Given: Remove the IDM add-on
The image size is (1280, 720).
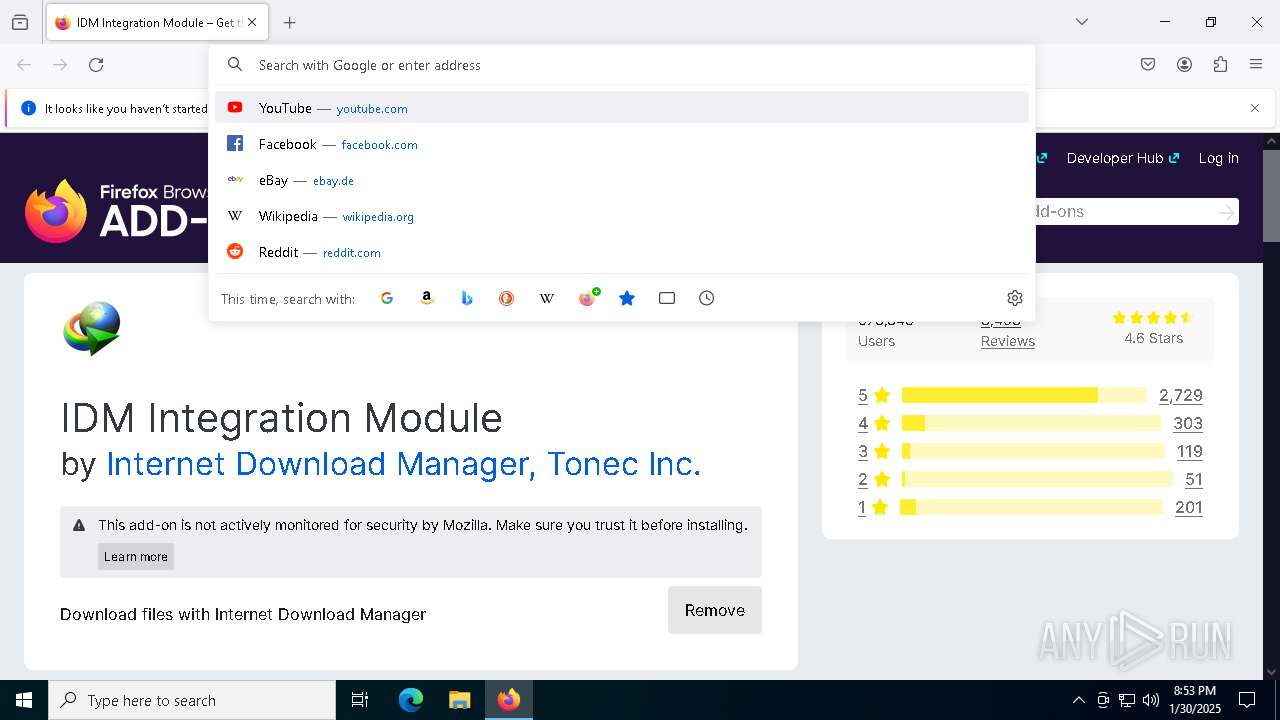Looking at the screenshot, I should tap(715, 610).
